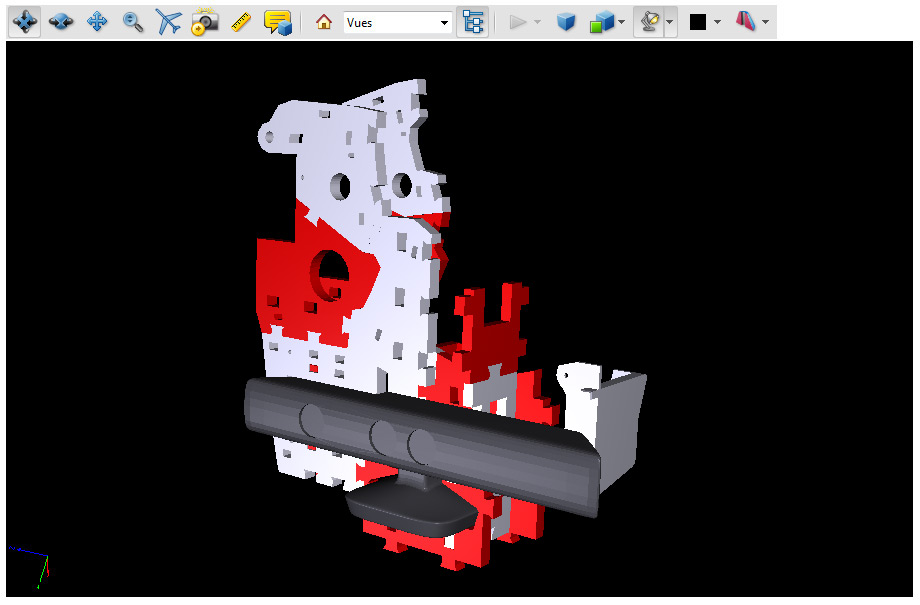Select the 3D Measurement ruler tool

tap(240, 22)
